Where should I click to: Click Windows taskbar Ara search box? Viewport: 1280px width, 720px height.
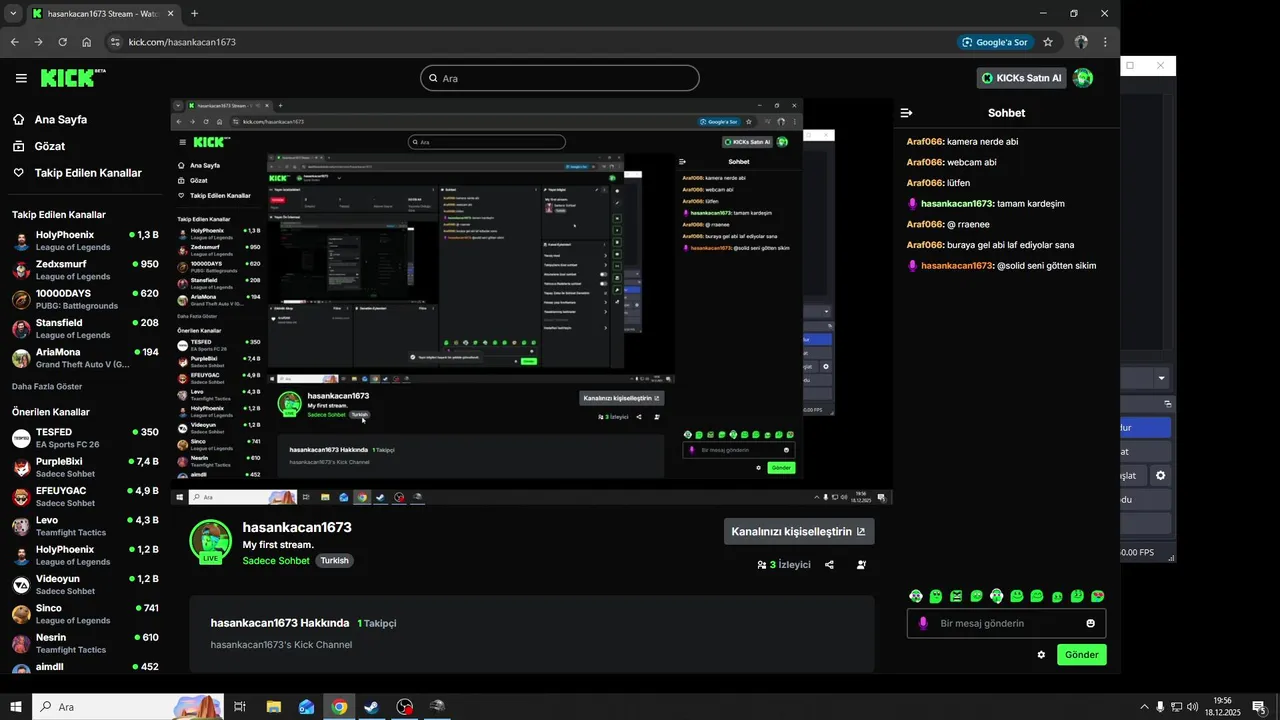(128, 707)
